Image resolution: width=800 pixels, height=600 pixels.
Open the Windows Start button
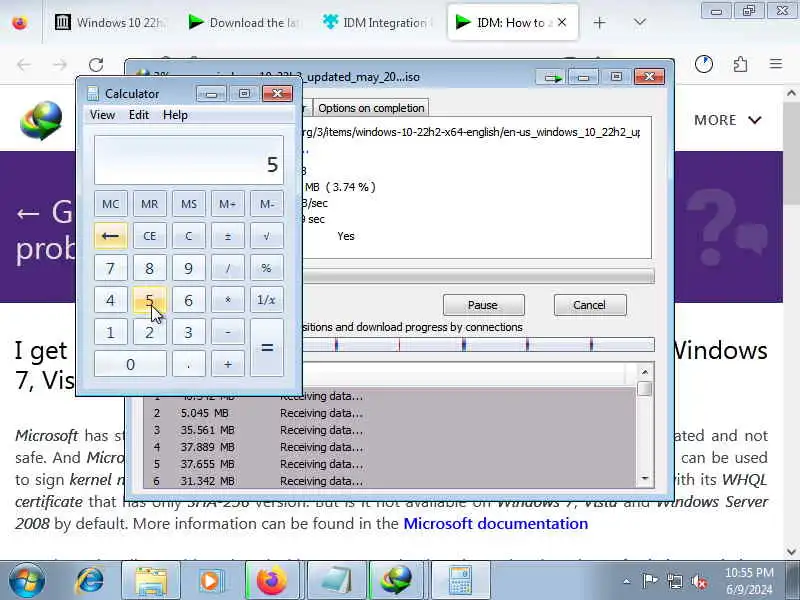pyautogui.click(x=27, y=580)
